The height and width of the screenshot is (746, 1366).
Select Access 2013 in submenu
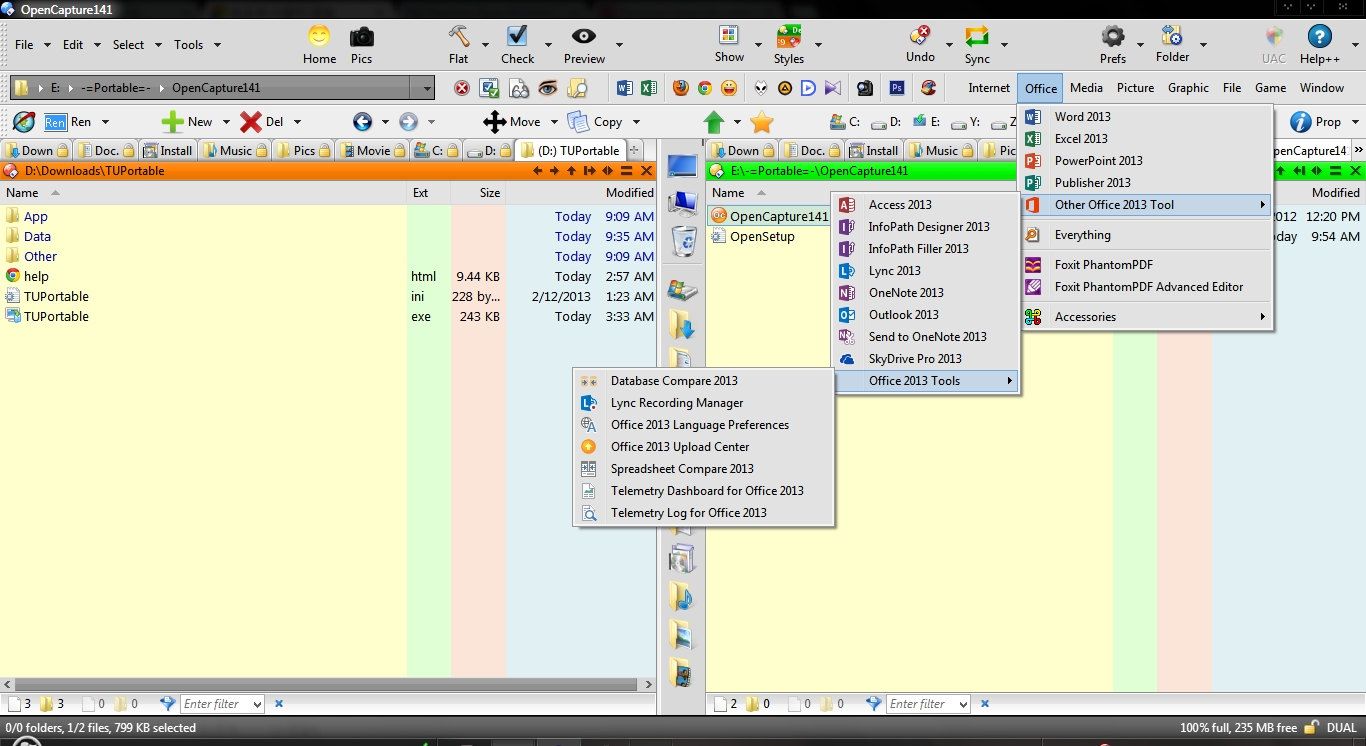point(926,205)
